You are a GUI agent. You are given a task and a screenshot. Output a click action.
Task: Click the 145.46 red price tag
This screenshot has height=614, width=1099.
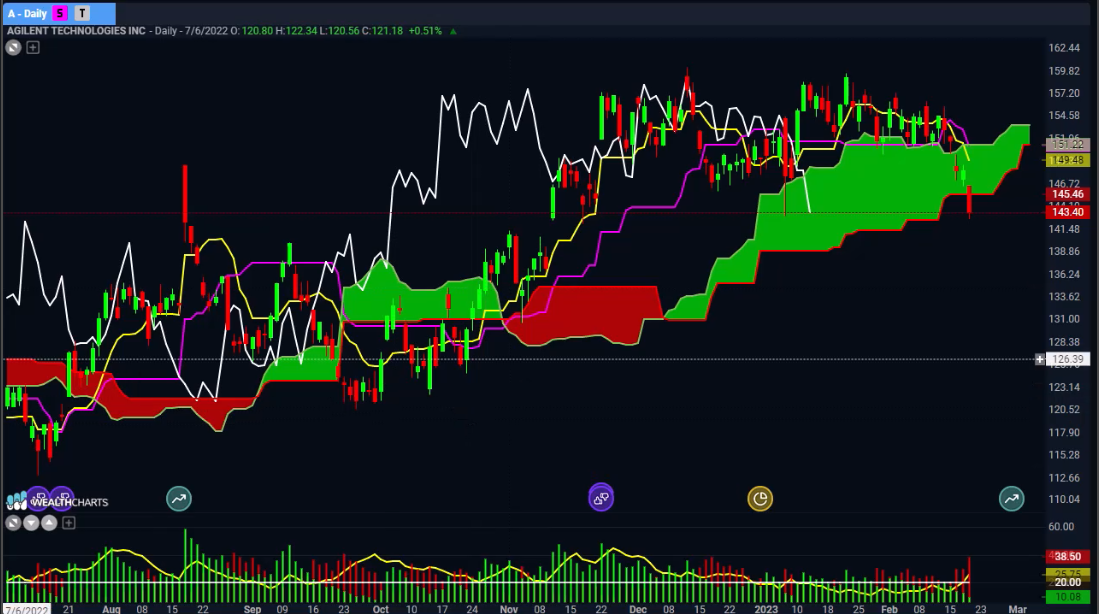tap(1067, 194)
